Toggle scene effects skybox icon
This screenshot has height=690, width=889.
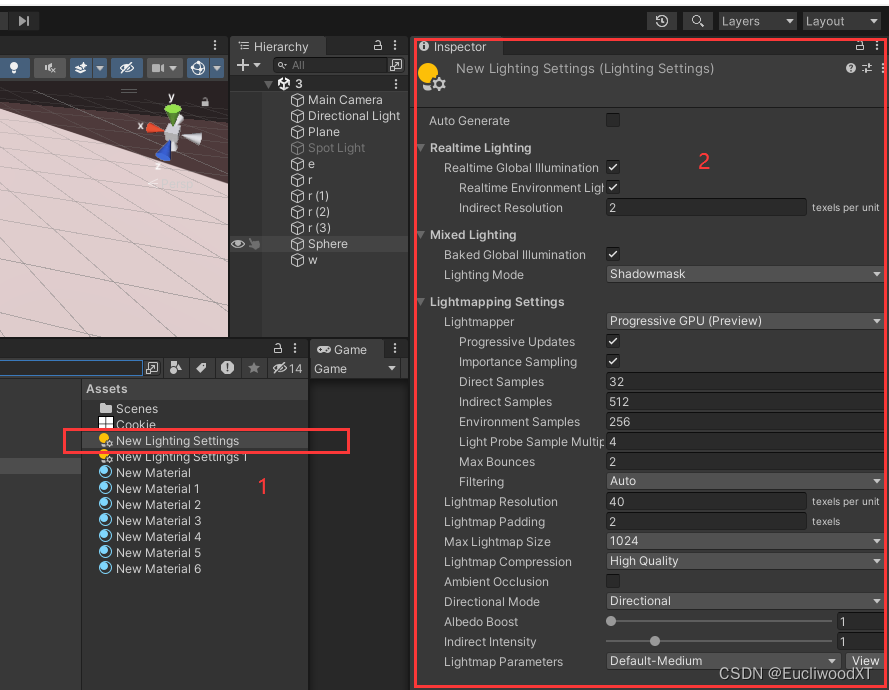81,68
